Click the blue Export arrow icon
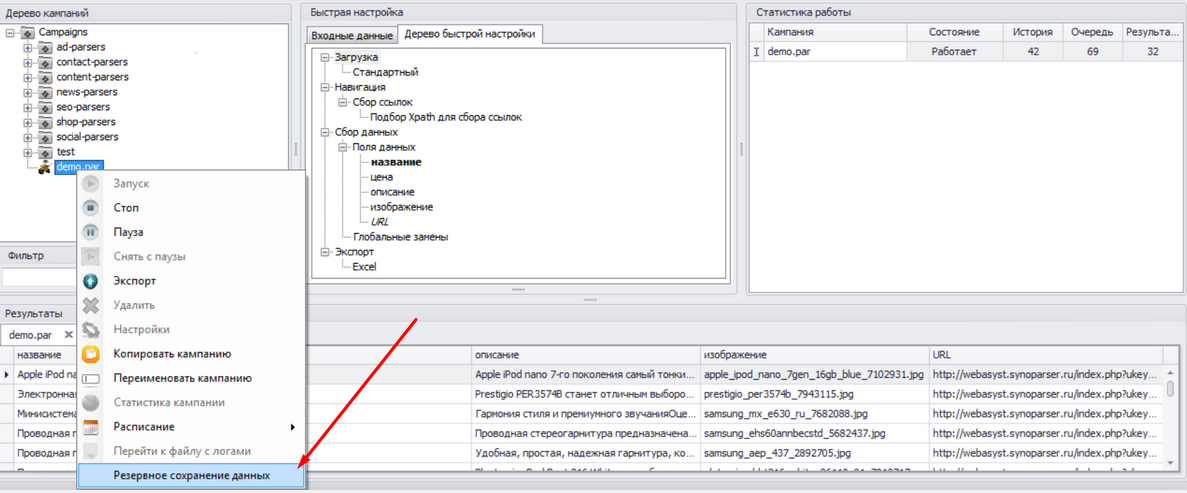1187x493 pixels. tap(91, 281)
